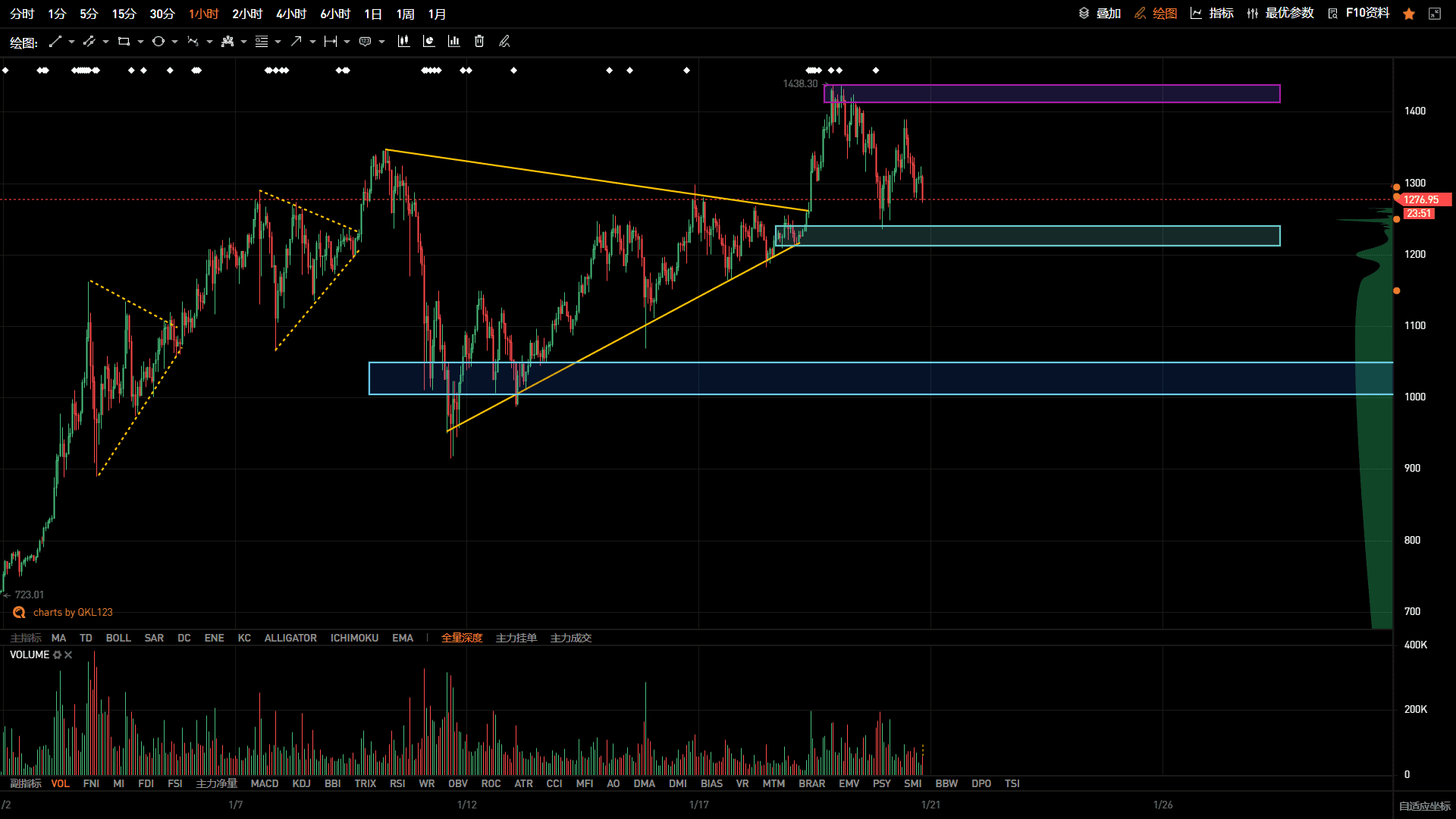Select the rectangle drawing tool
The width and height of the screenshot is (1456, 819).
coord(124,42)
